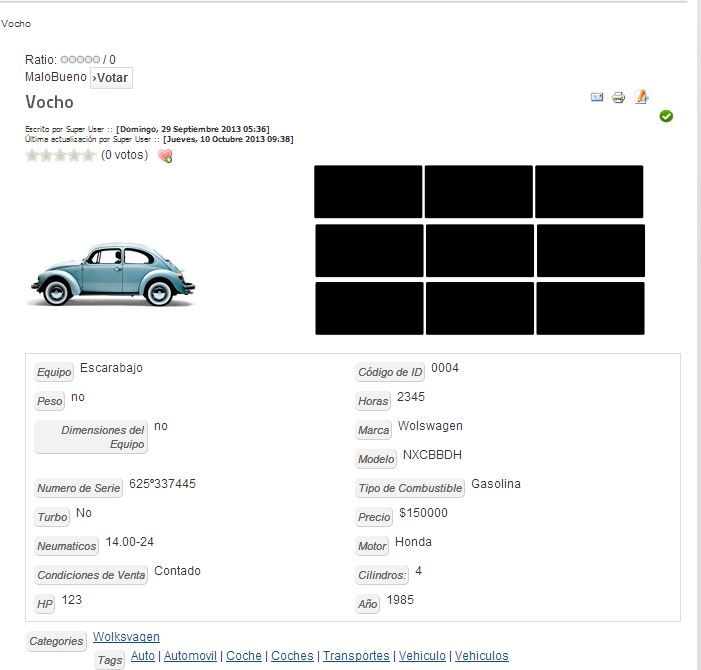Screen dimensions: 701x670
Task: Click the price $150000
Action: [423, 513]
